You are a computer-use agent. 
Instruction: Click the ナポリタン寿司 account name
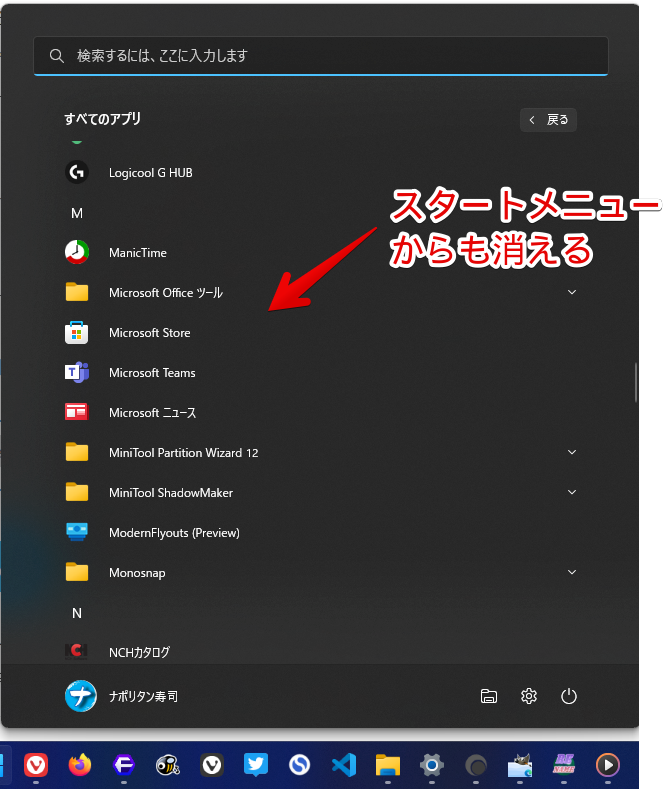point(143,696)
